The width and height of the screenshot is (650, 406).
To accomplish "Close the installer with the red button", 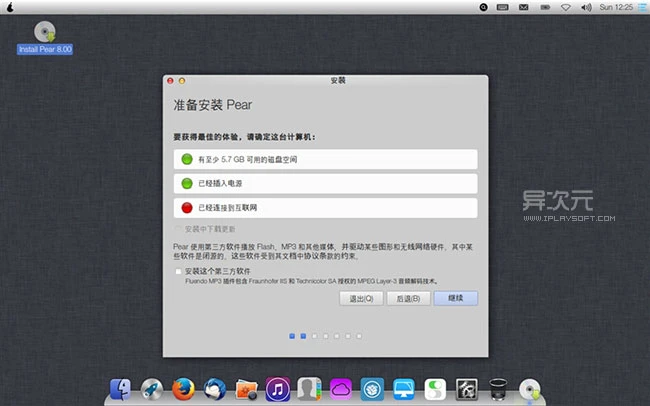I will pos(170,81).
